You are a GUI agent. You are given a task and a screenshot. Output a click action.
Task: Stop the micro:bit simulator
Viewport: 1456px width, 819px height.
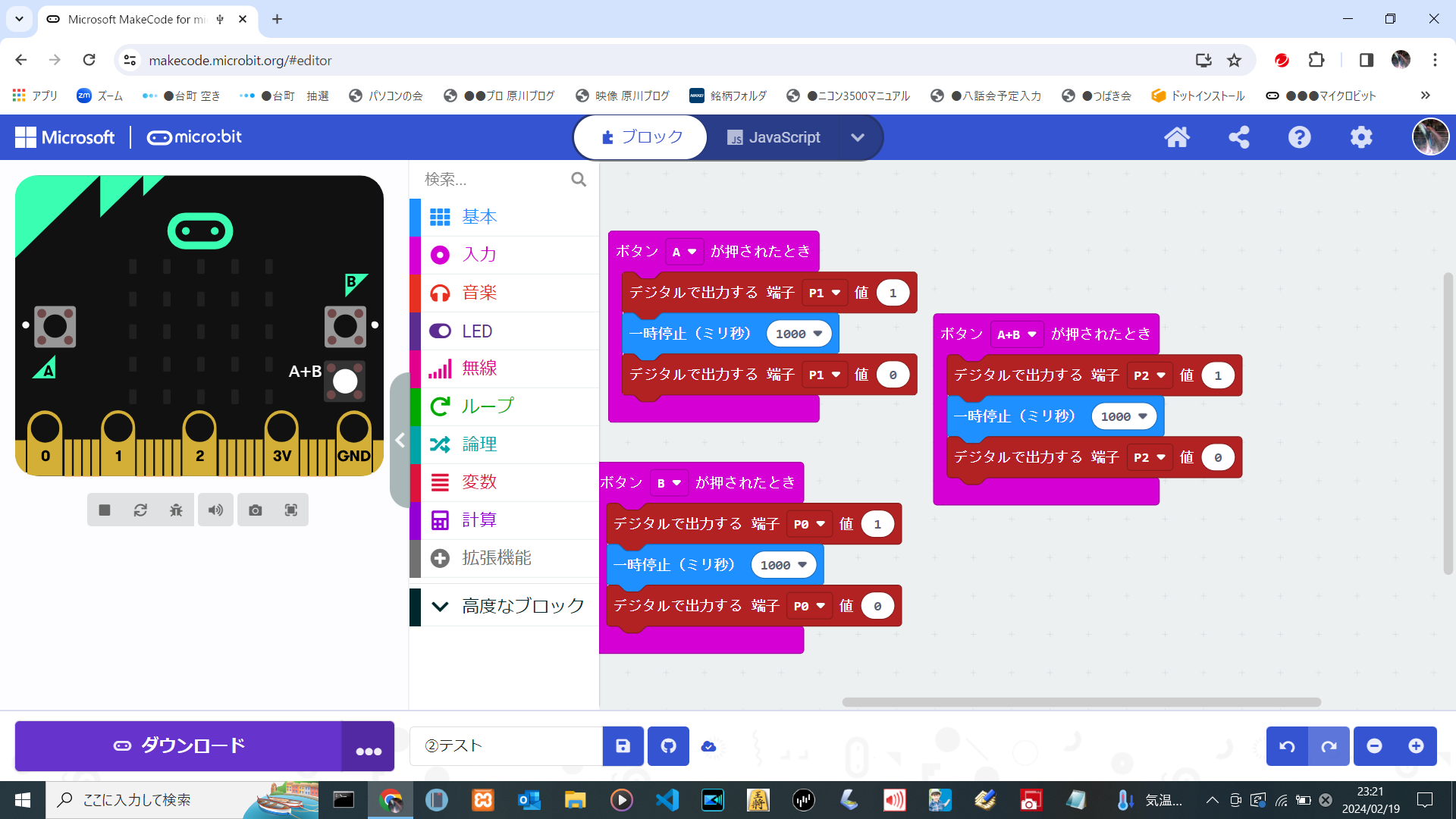[x=105, y=510]
